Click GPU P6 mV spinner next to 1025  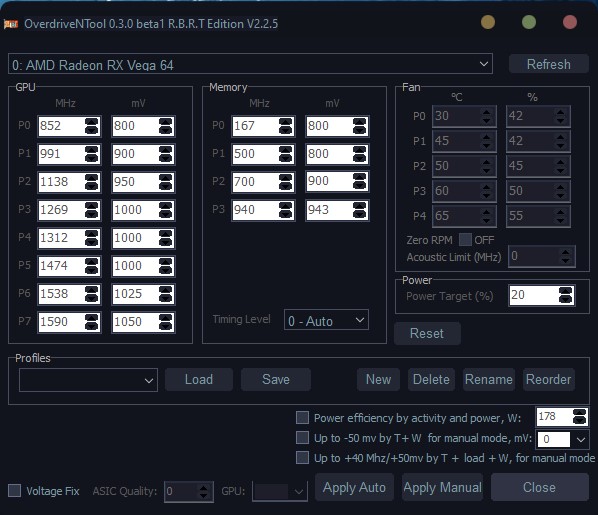[x=166, y=294]
